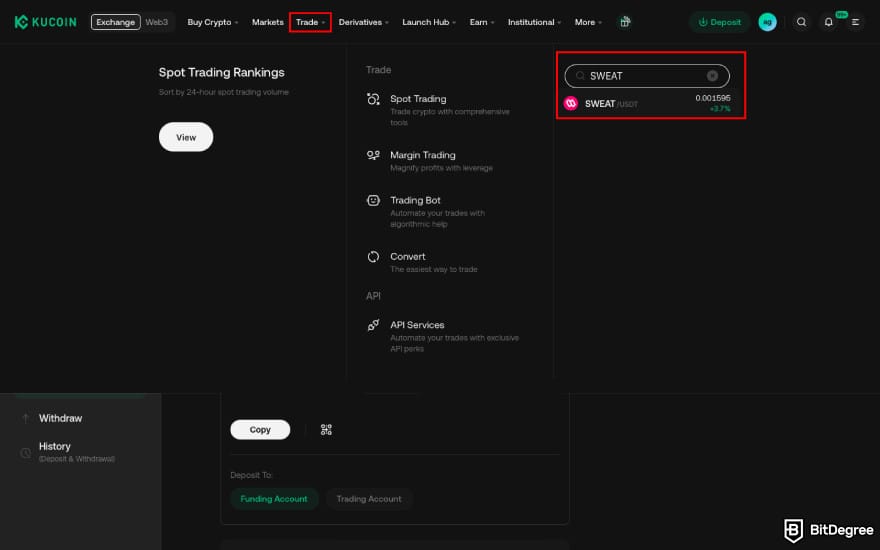Show the deposit address QR code icon
The width and height of the screenshot is (880, 550).
[x=326, y=430]
